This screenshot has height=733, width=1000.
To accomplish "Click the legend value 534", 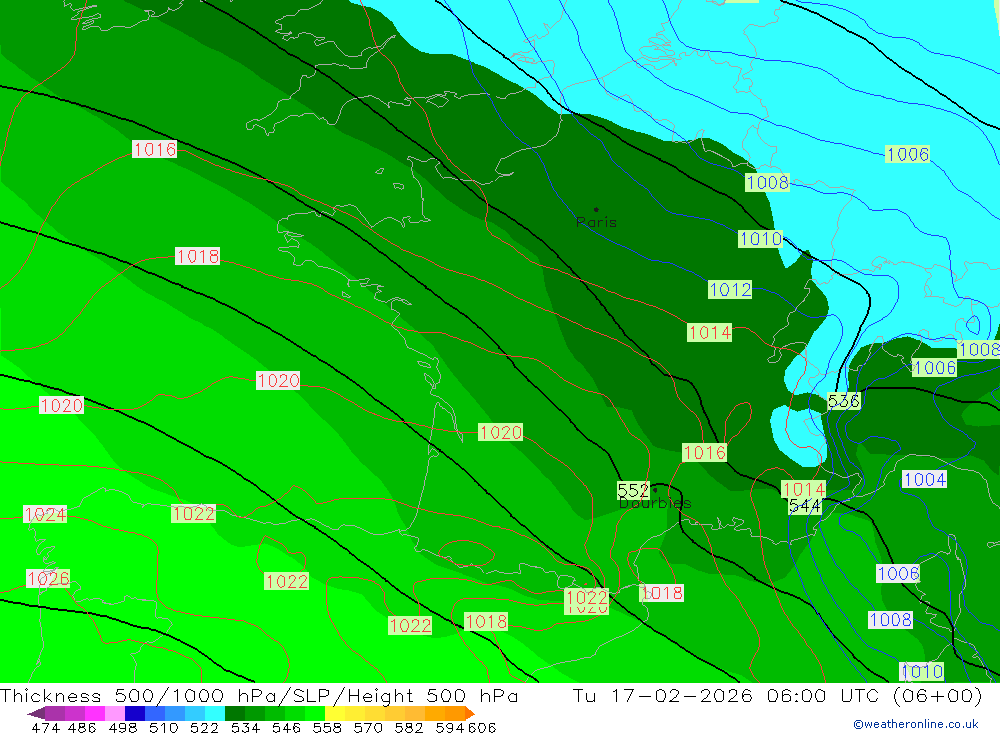I will pos(246,727).
